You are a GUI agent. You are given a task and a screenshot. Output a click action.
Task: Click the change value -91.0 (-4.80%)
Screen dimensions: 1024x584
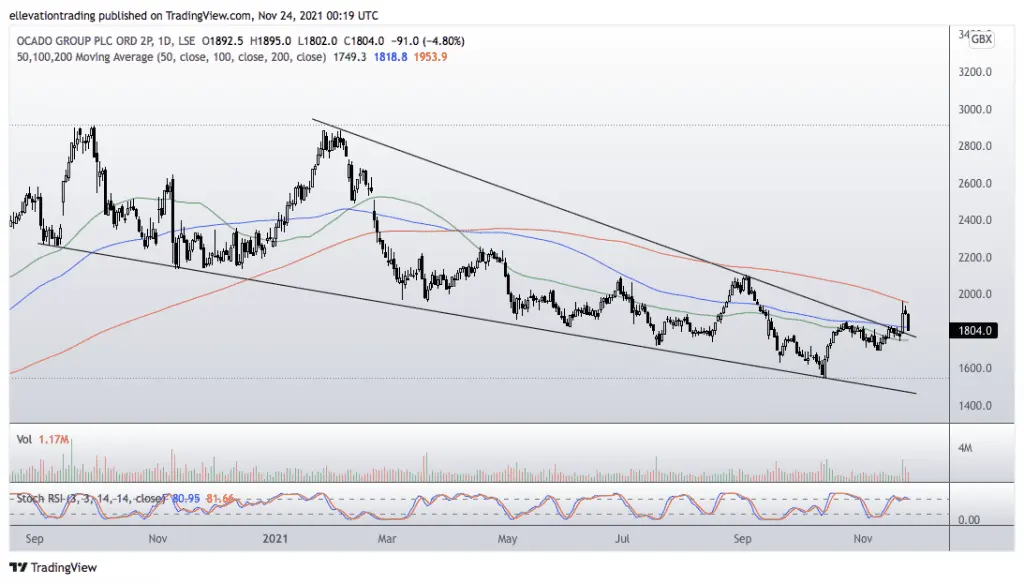(428, 41)
